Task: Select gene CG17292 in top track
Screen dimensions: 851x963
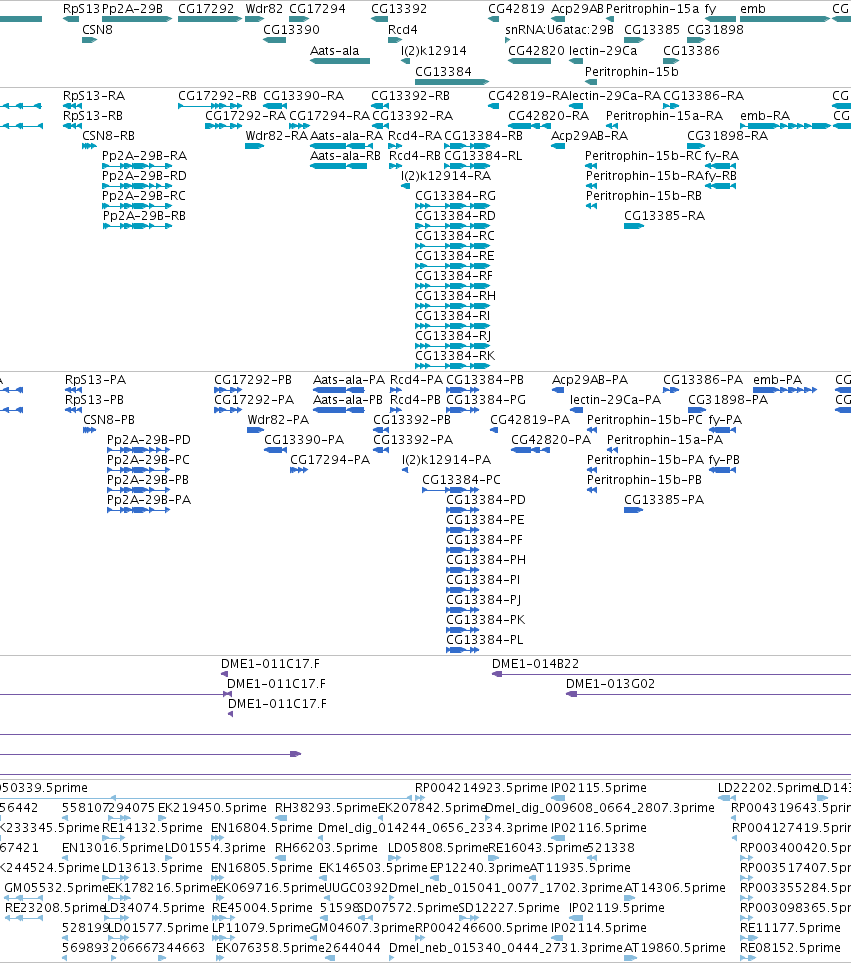Action: tap(206, 9)
